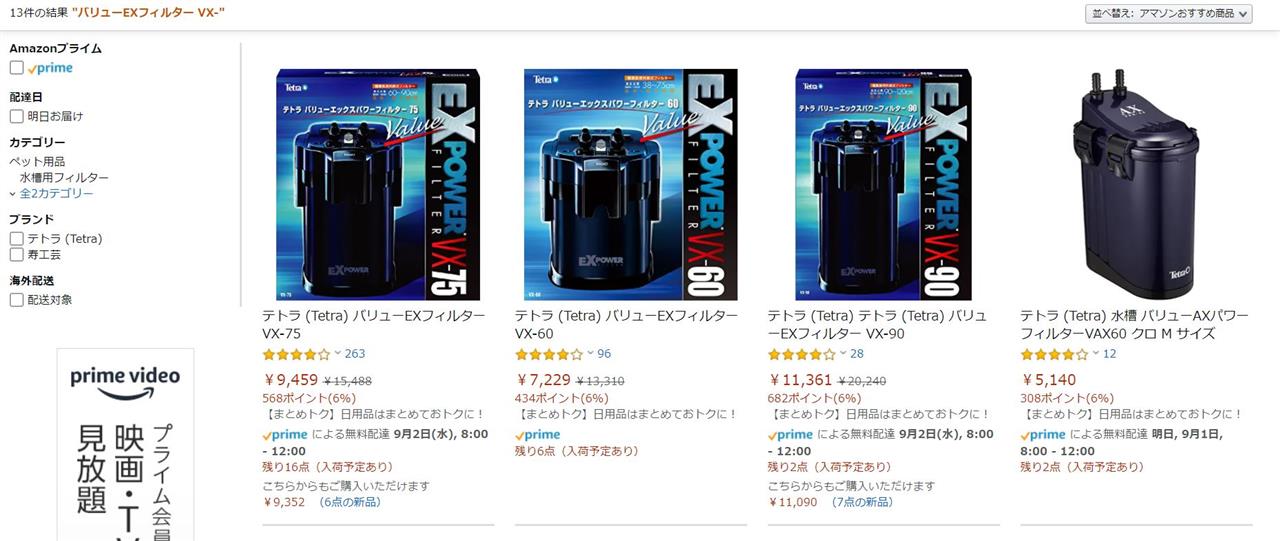1280x541 pixels.
Task: Check the 明日お届け delivery filter
Action: (16, 116)
